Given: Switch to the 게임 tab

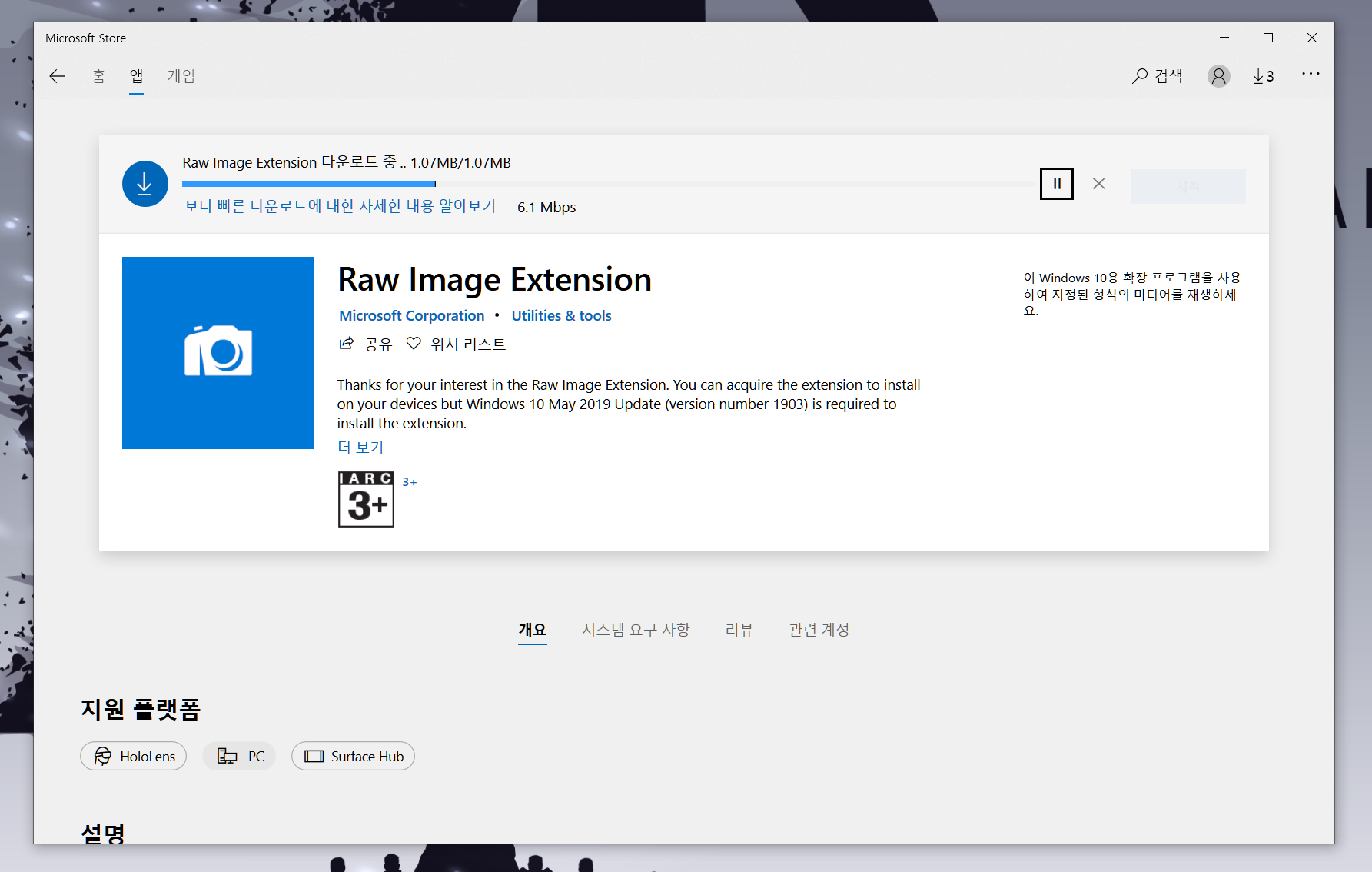Looking at the screenshot, I should pyautogui.click(x=181, y=76).
